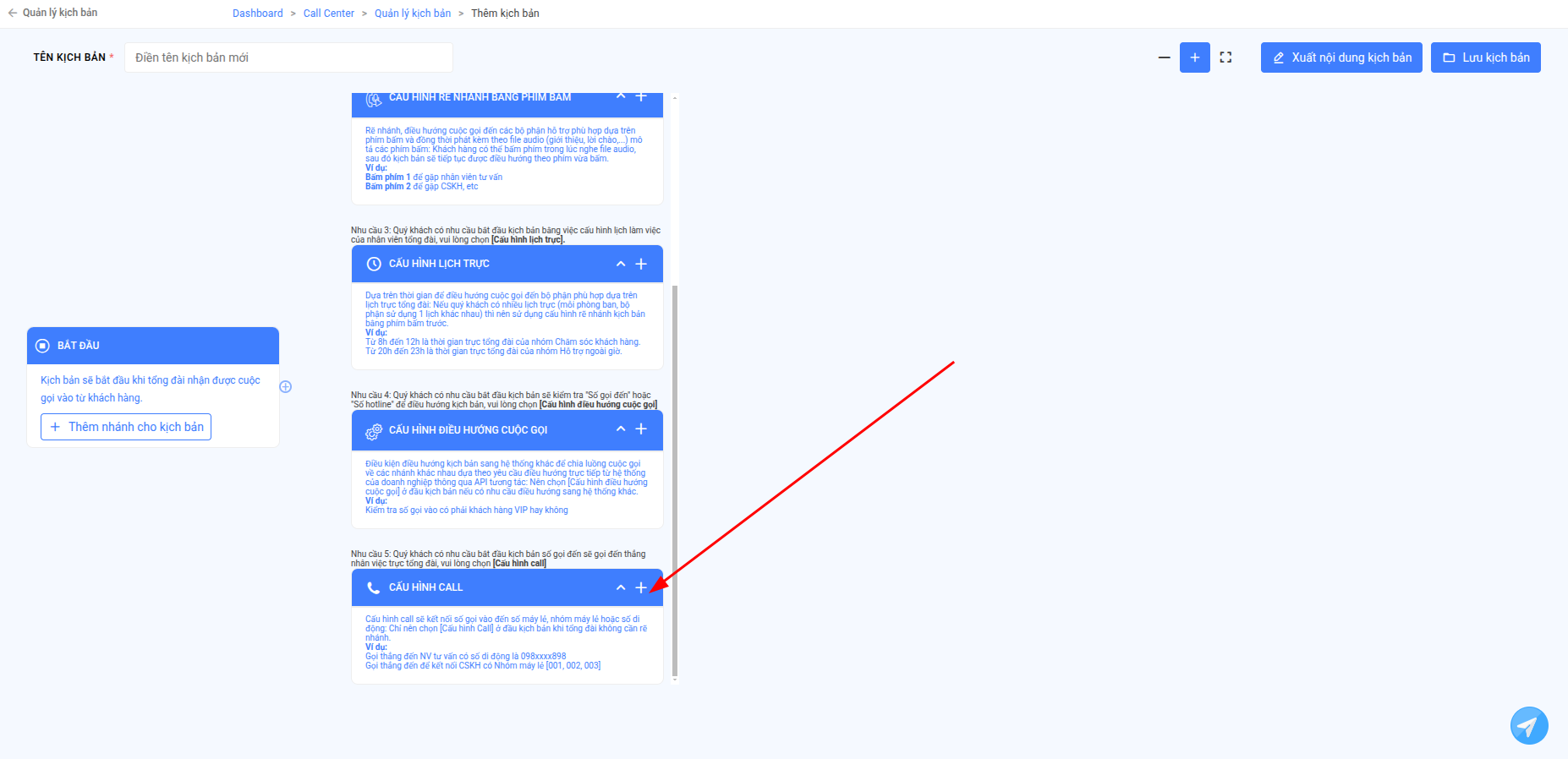
Task: Add the Cấu hình Call block
Action: point(641,587)
